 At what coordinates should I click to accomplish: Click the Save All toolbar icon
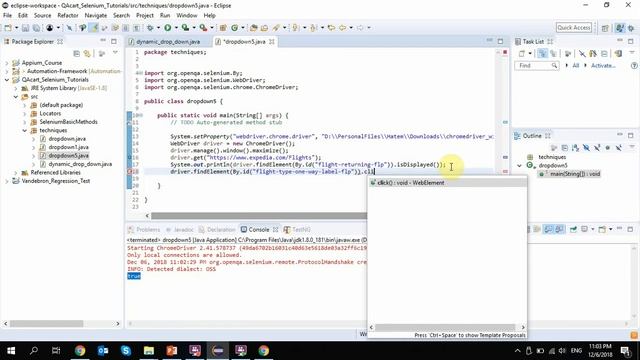pos(36,28)
